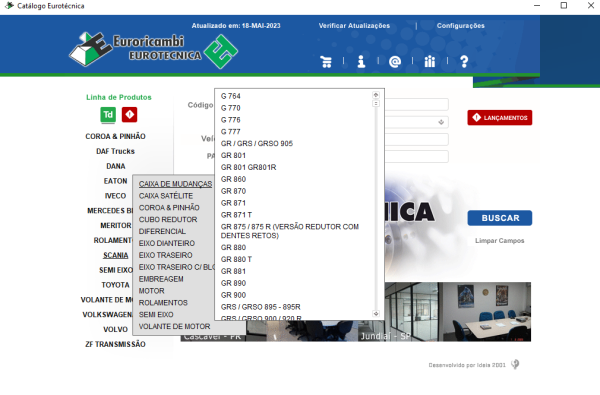
Task: Select ZF TRANSMISSÃO brand
Action: point(115,344)
